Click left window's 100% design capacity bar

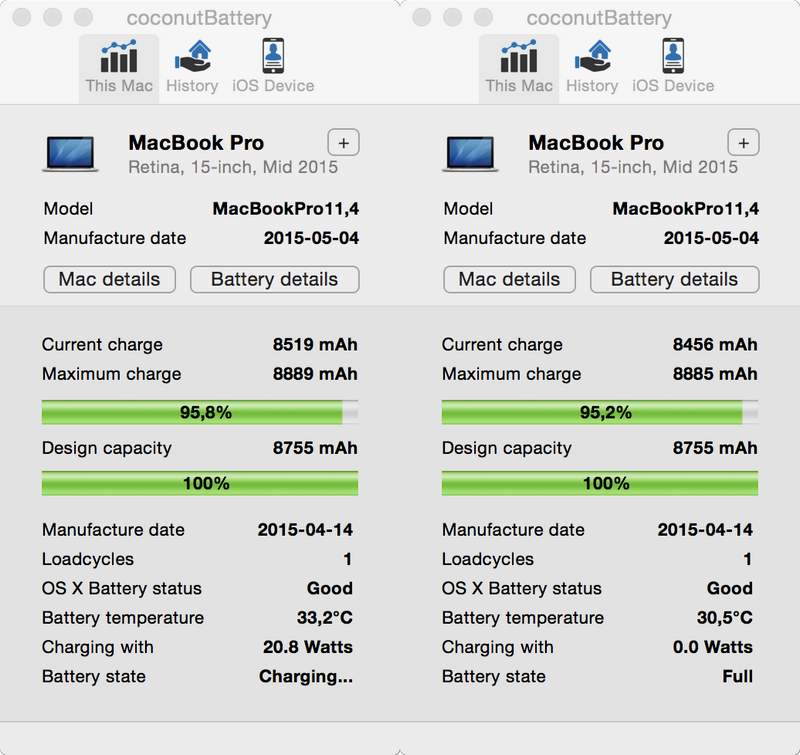click(x=199, y=484)
